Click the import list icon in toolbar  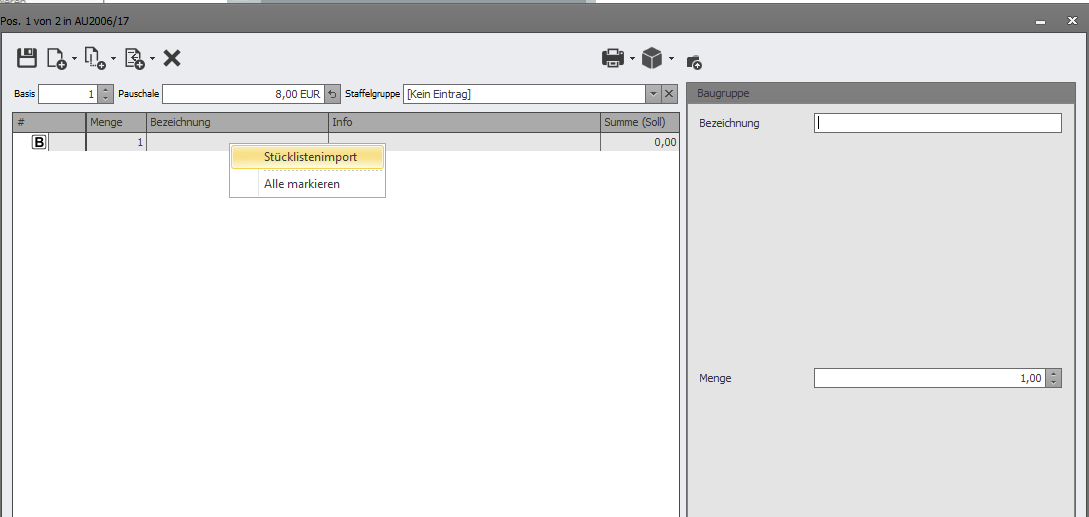[x=134, y=59]
